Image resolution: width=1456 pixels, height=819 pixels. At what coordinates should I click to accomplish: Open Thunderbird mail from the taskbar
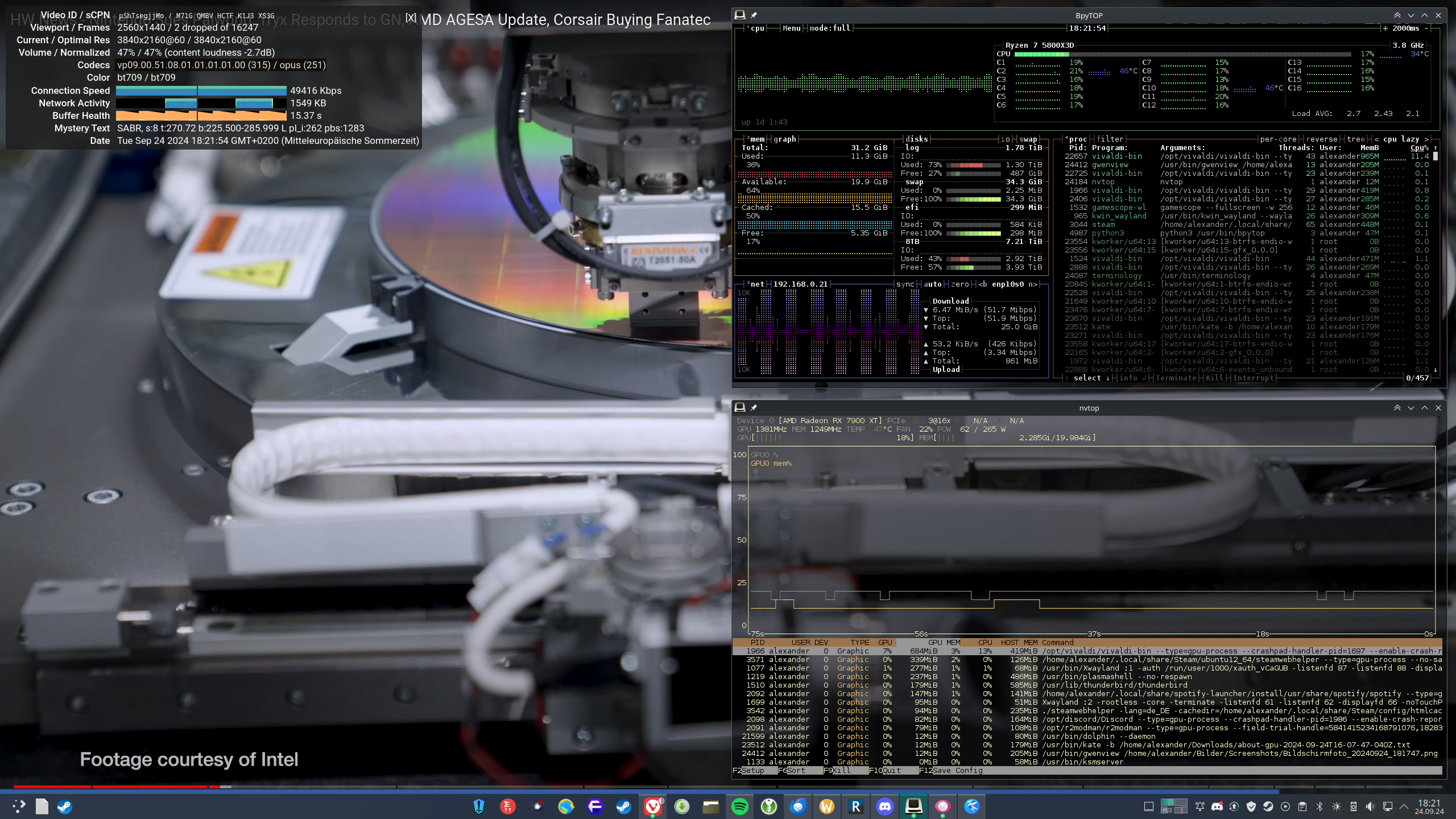pyautogui.click(x=798, y=806)
